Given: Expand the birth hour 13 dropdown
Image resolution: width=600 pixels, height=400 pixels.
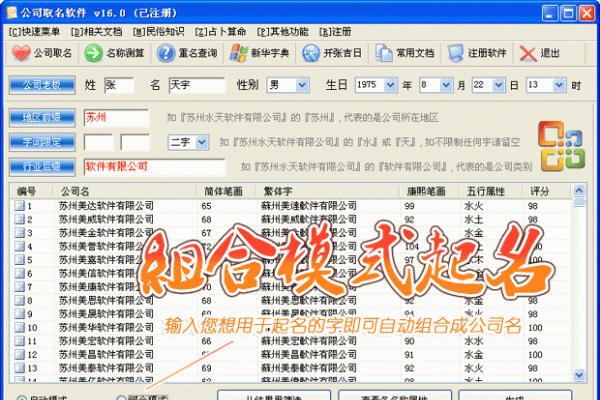Looking at the screenshot, I should coord(559,85).
